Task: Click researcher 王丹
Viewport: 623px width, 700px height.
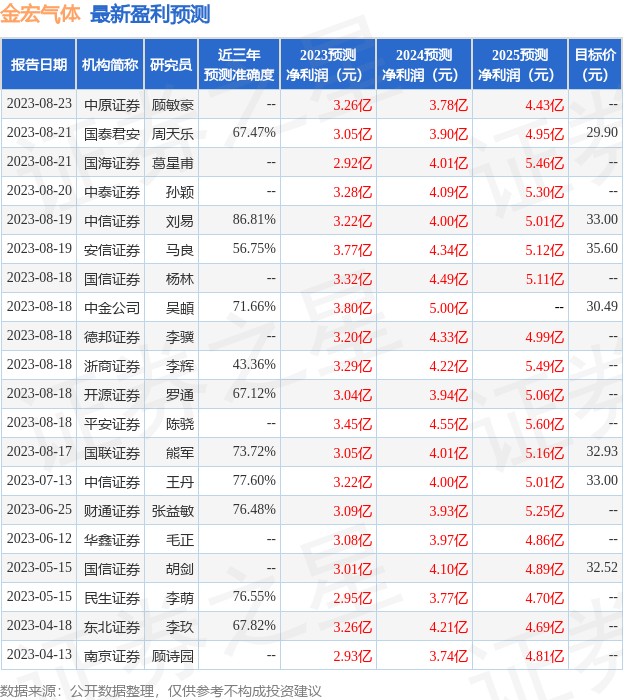Action: click(x=180, y=482)
